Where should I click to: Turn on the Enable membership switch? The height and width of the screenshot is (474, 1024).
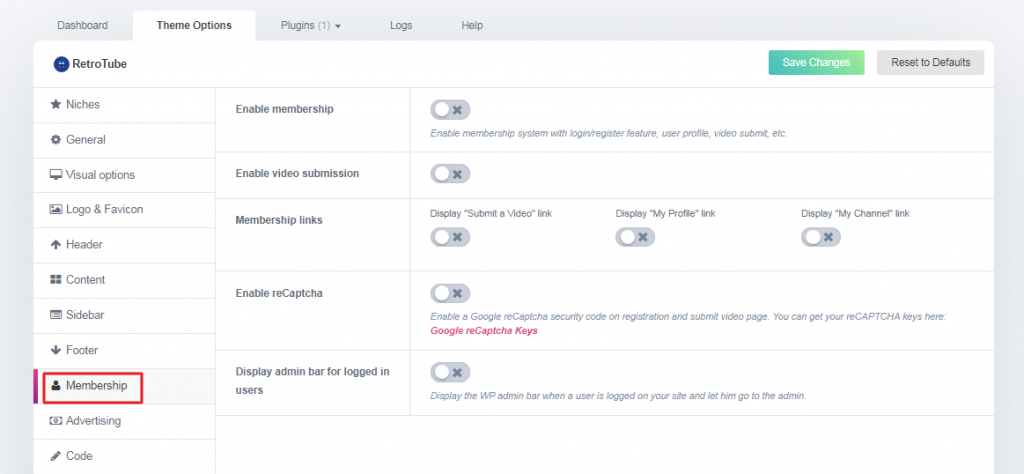pos(449,109)
